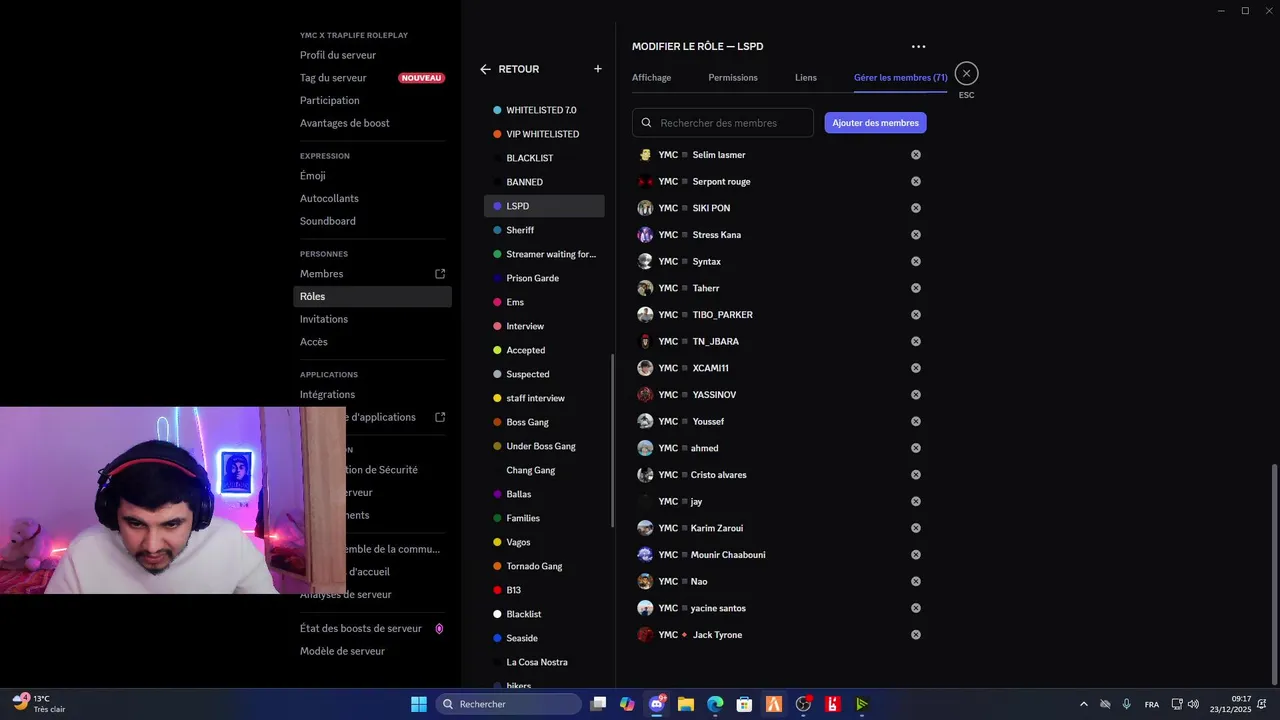The width and height of the screenshot is (1280, 720).
Task: Open external link icon beside Membres
Action: 440,274
